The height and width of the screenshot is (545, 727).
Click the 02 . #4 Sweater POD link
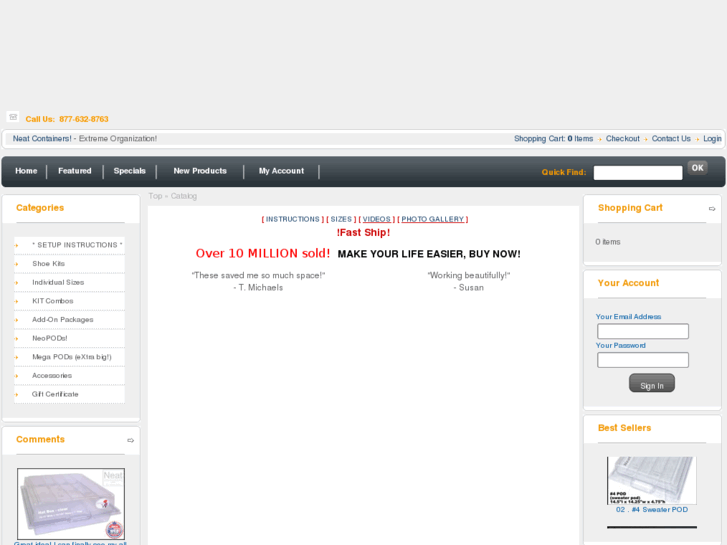click(652, 509)
